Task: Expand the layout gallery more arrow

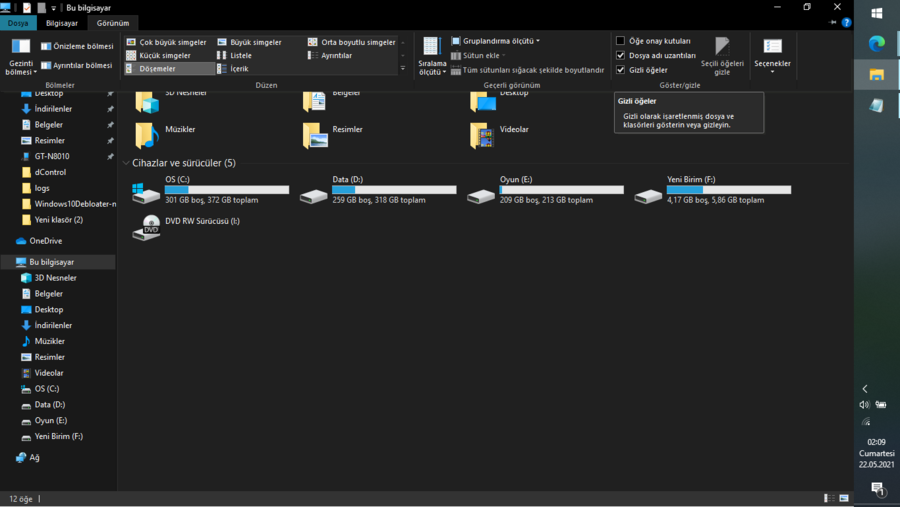Action: (x=403, y=68)
